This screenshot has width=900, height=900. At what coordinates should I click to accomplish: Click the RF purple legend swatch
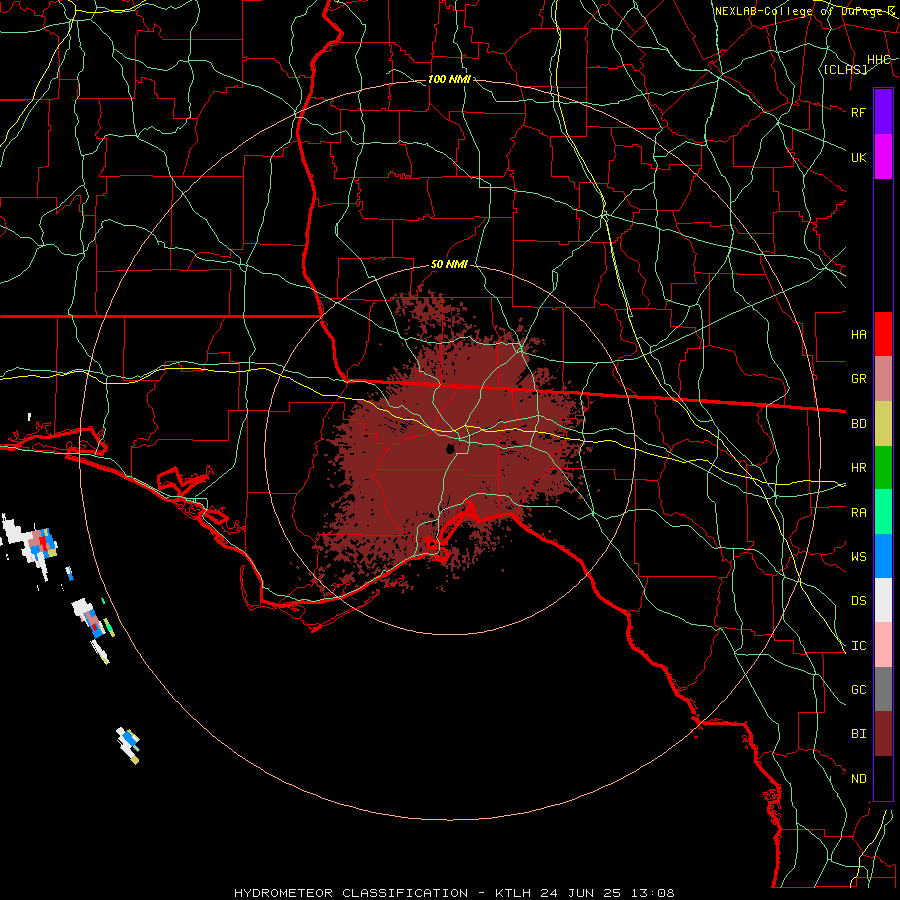(883, 112)
